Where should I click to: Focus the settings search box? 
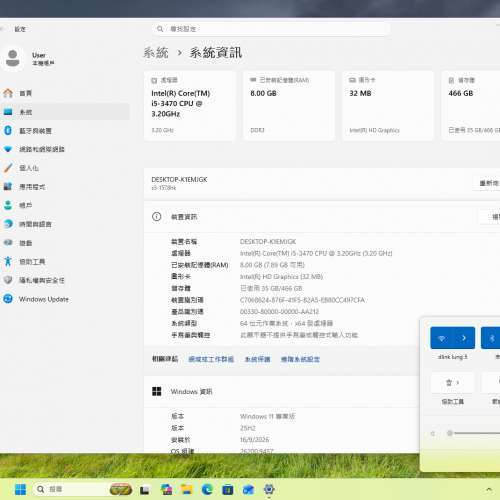(x=271, y=29)
